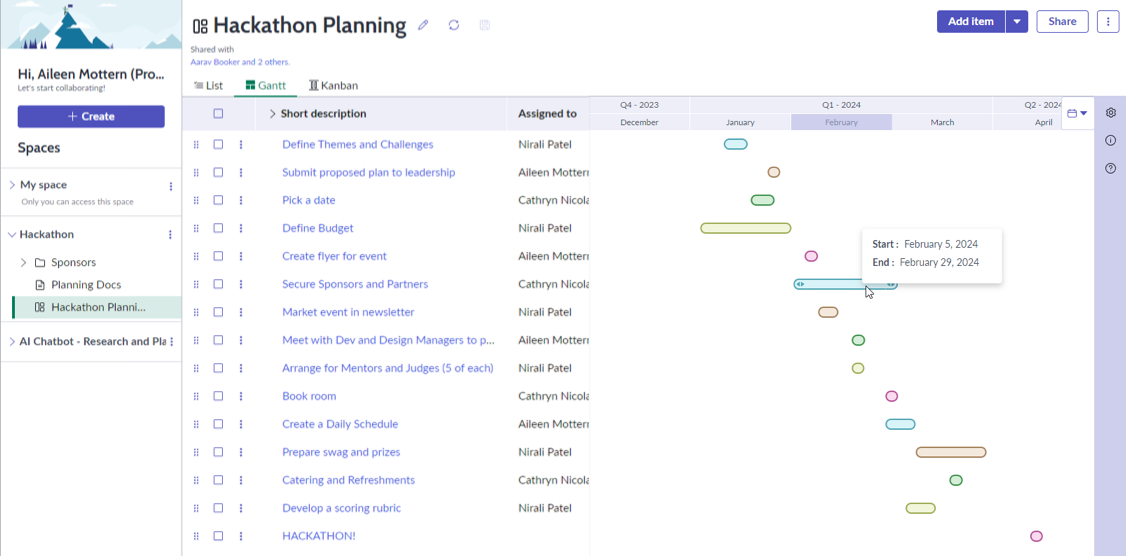Click the Secure Sponsors Gantt bar left handle

click(x=799, y=284)
